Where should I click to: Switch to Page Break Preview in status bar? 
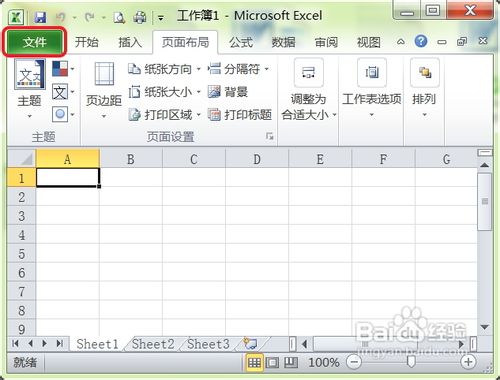[x=291, y=362]
